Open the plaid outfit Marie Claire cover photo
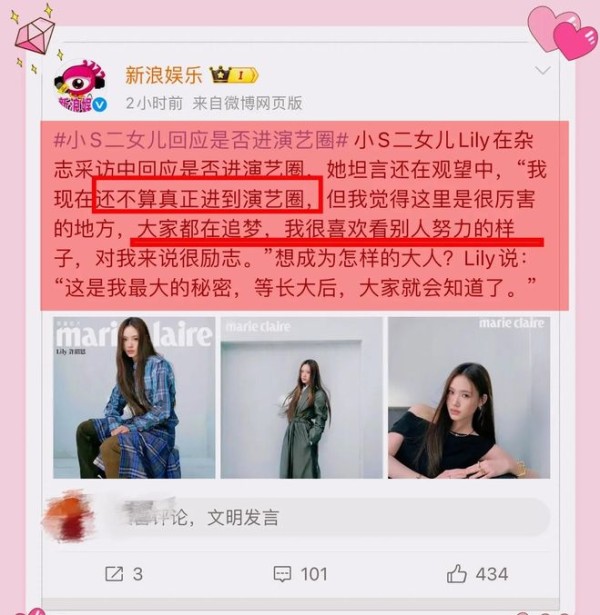The image size is (600, 615). click(134, 398)
